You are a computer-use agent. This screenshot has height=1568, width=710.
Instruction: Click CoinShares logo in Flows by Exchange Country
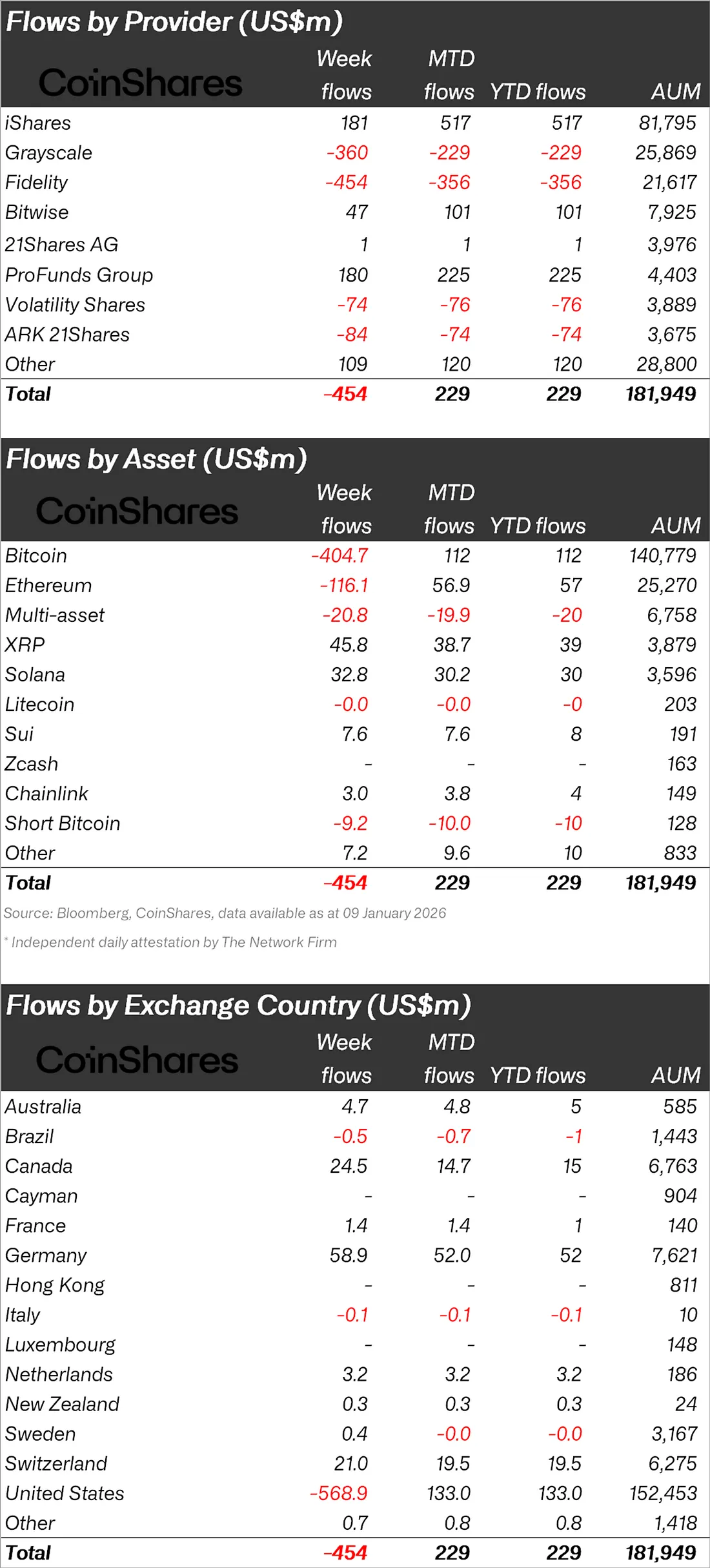click(x=137, y=1060)
